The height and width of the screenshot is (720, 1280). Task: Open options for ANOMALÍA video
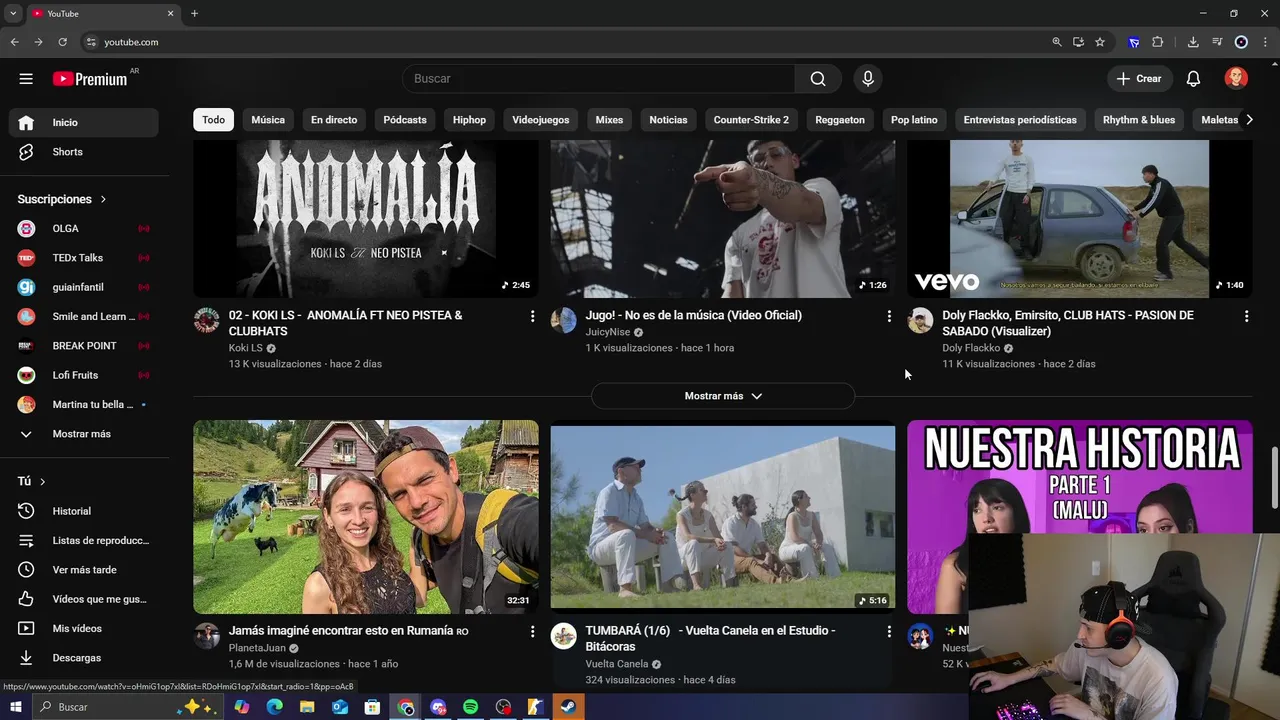tap(532, 316)
